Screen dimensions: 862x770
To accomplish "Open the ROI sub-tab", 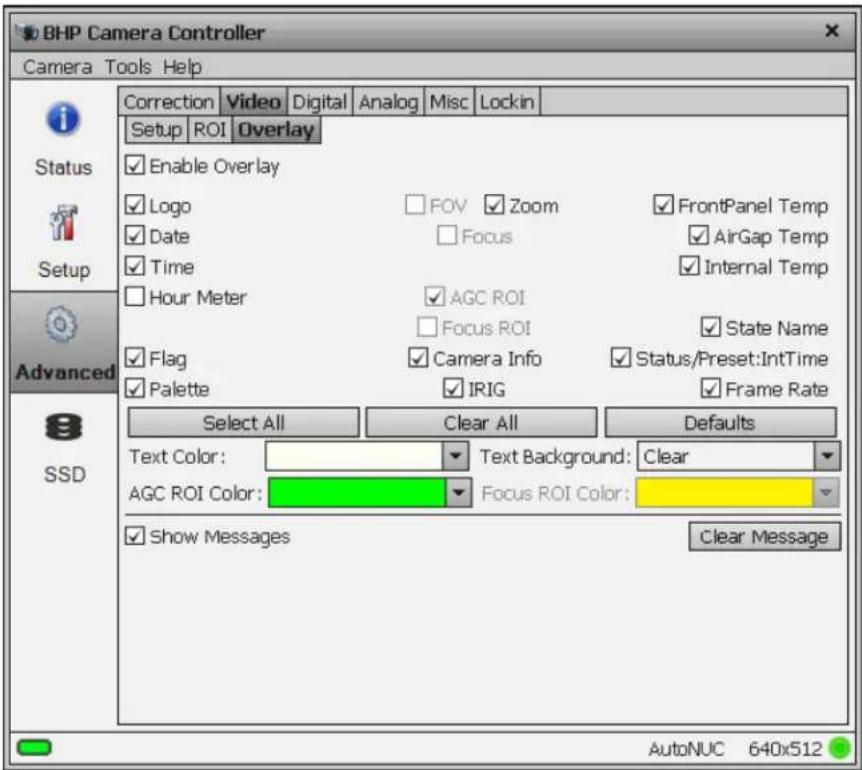I will click(x=210, y=130).
